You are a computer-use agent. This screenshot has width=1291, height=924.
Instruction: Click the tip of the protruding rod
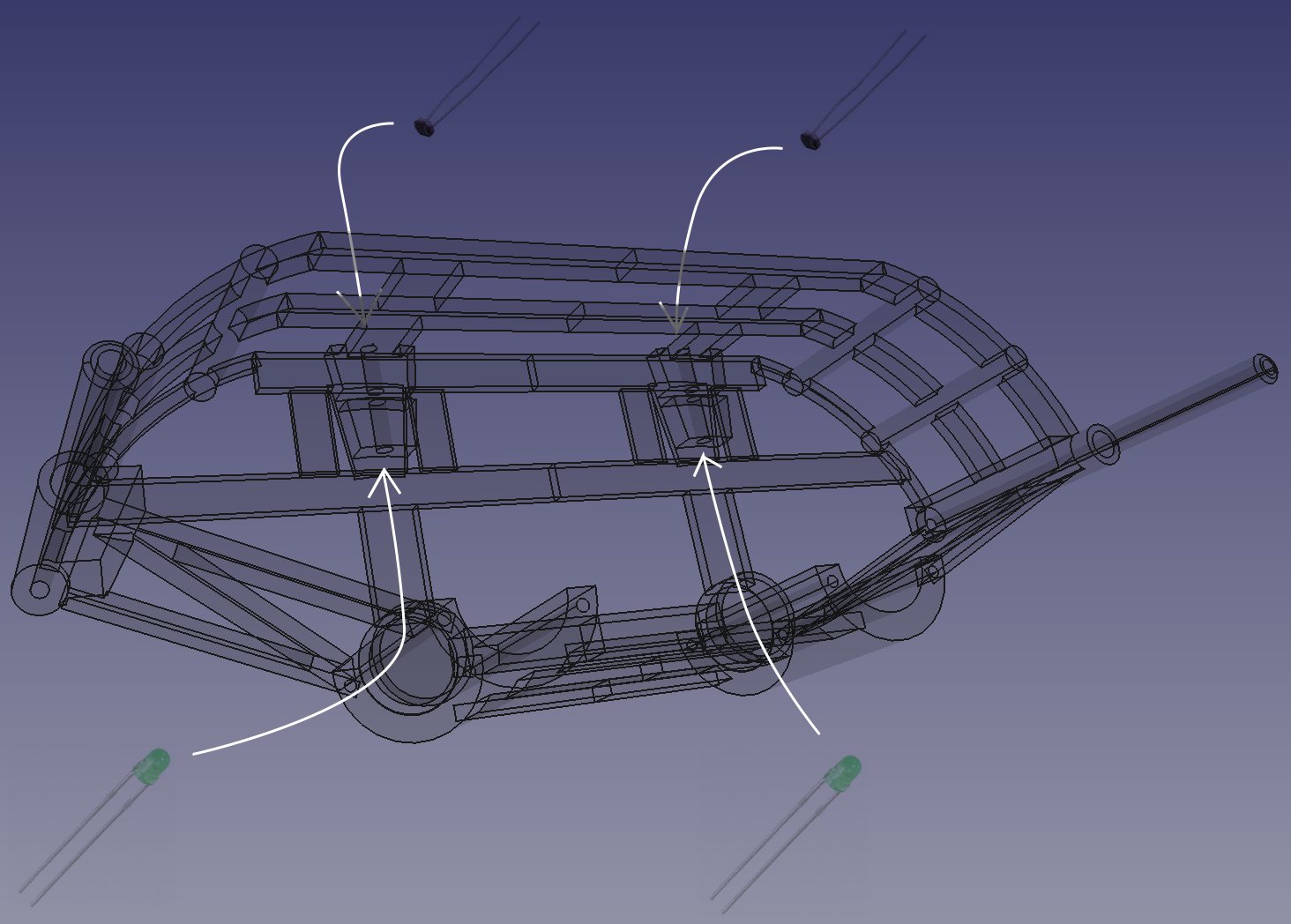[x=1267, y=369]
